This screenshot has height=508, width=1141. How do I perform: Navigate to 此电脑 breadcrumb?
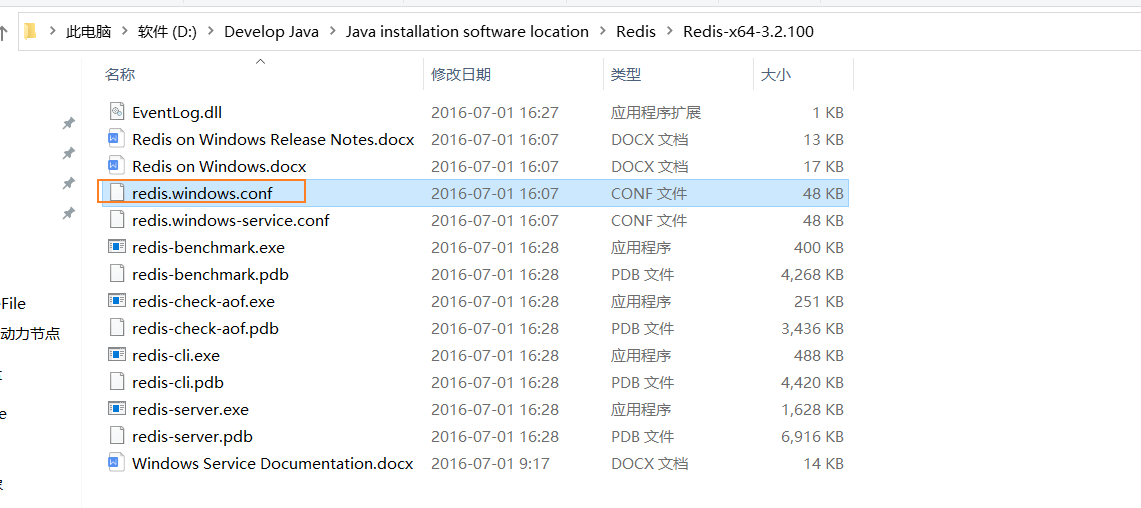(88, 32)
